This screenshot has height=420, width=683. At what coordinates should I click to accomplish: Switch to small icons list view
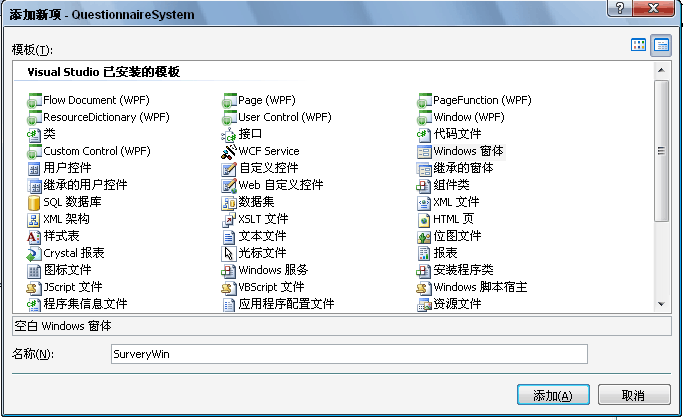click(x=661, y=45)
